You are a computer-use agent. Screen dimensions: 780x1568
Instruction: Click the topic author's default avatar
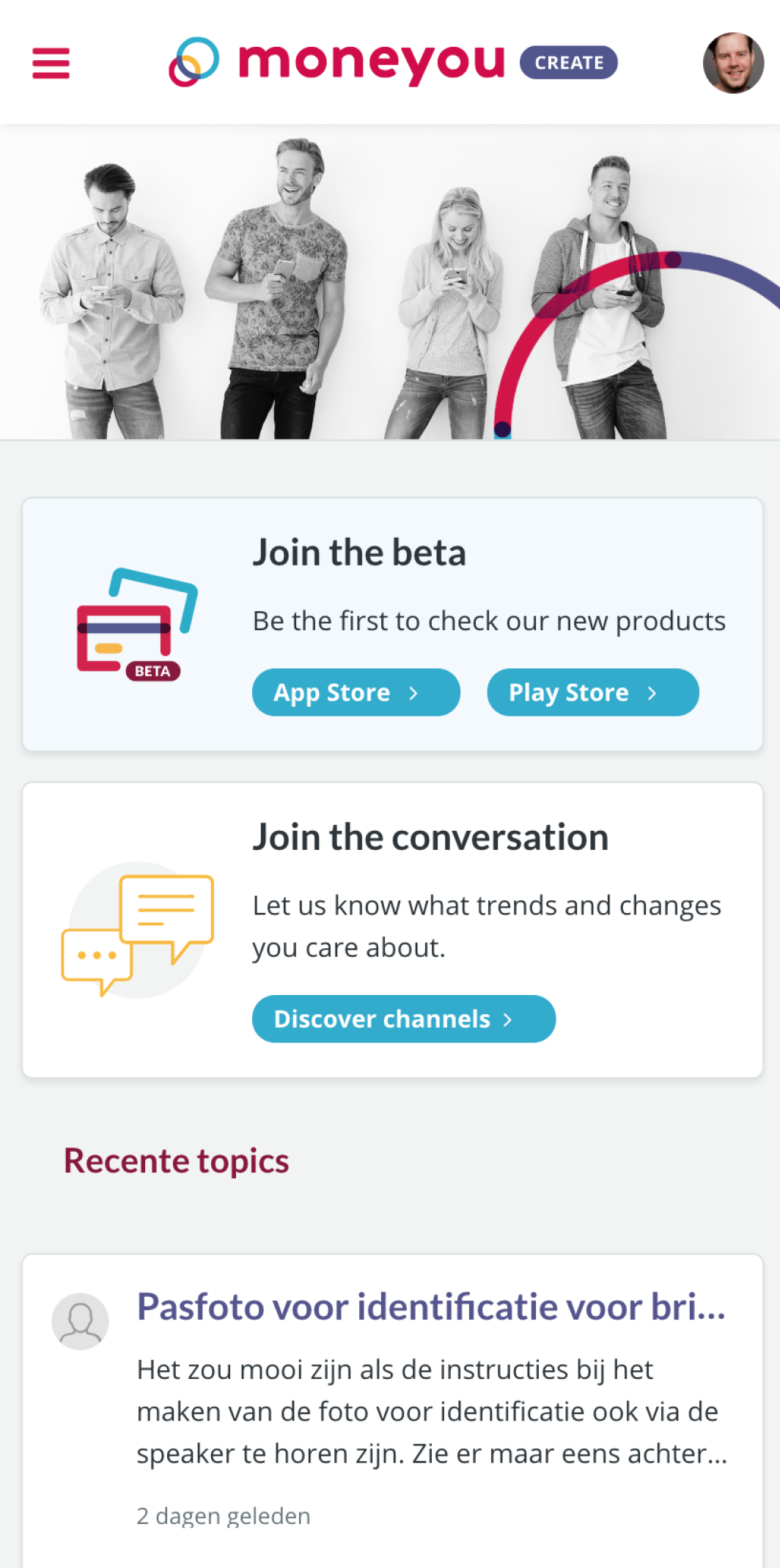pos(80,1321)
